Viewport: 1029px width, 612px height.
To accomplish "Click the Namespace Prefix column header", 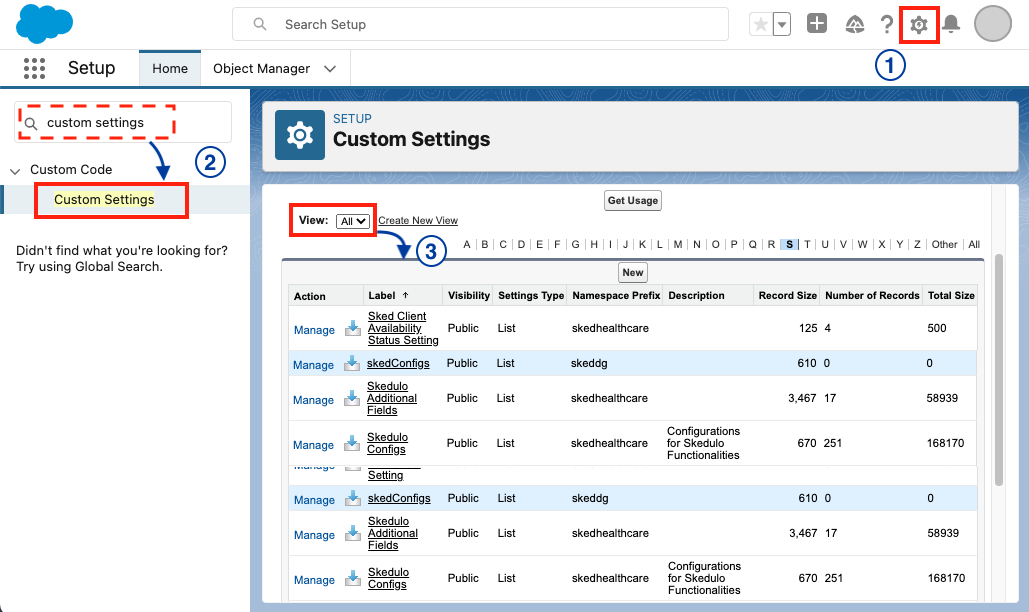I will tap(616, 296).
